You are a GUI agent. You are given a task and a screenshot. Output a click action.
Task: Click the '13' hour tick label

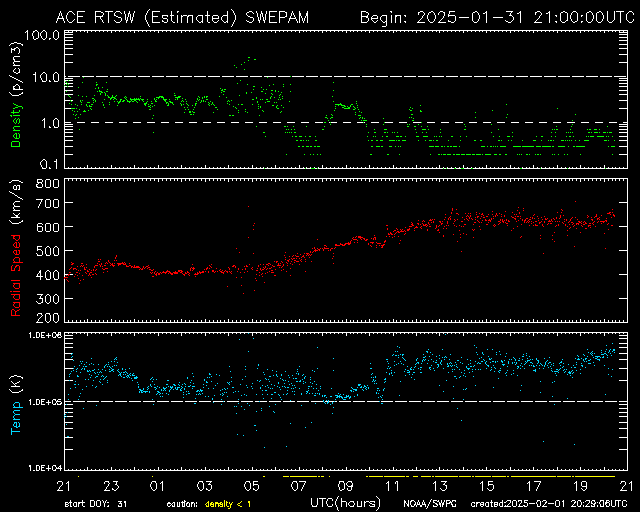(x=440, y=486)
